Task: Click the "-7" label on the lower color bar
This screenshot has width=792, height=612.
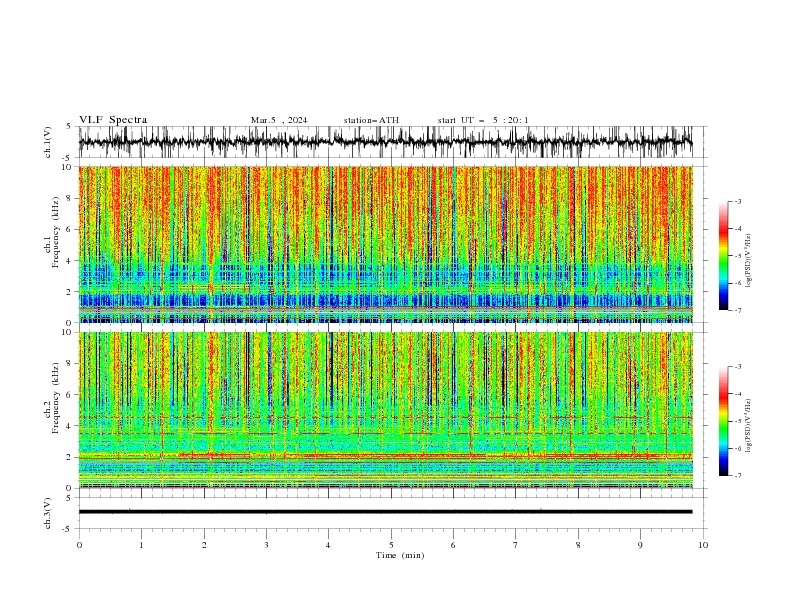Action: [x=737, y=475]
